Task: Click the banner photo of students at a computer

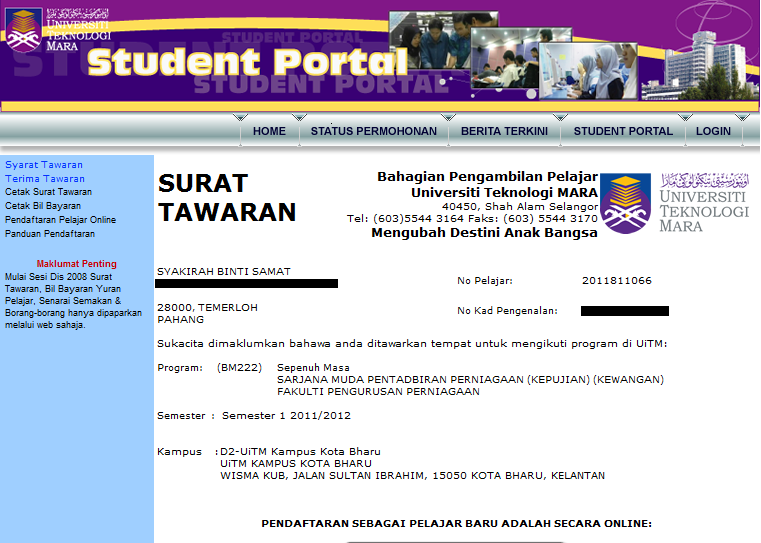Action: point(588,71)
